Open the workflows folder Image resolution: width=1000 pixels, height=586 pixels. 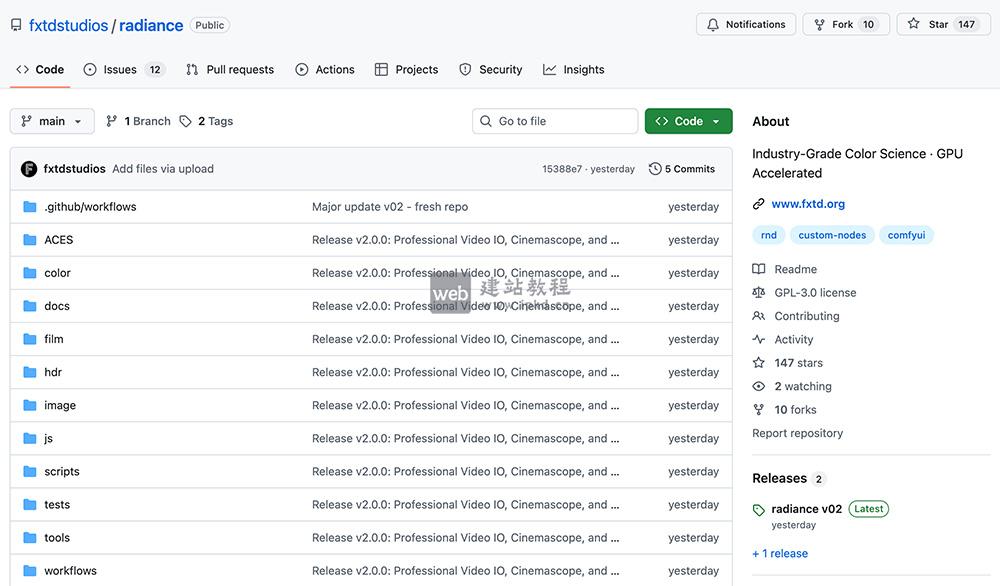click(70, 571)
